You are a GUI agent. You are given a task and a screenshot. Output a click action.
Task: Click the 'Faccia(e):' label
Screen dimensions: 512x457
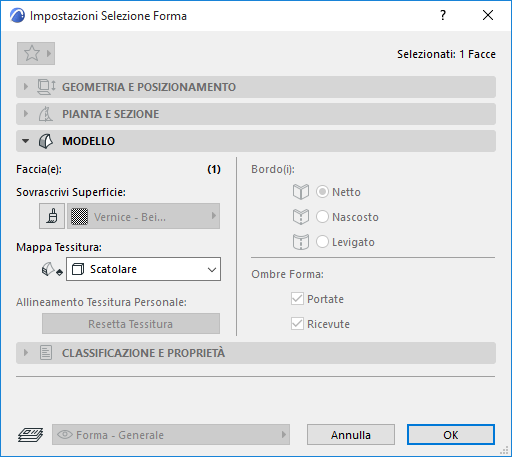click(x=39, y=169)
